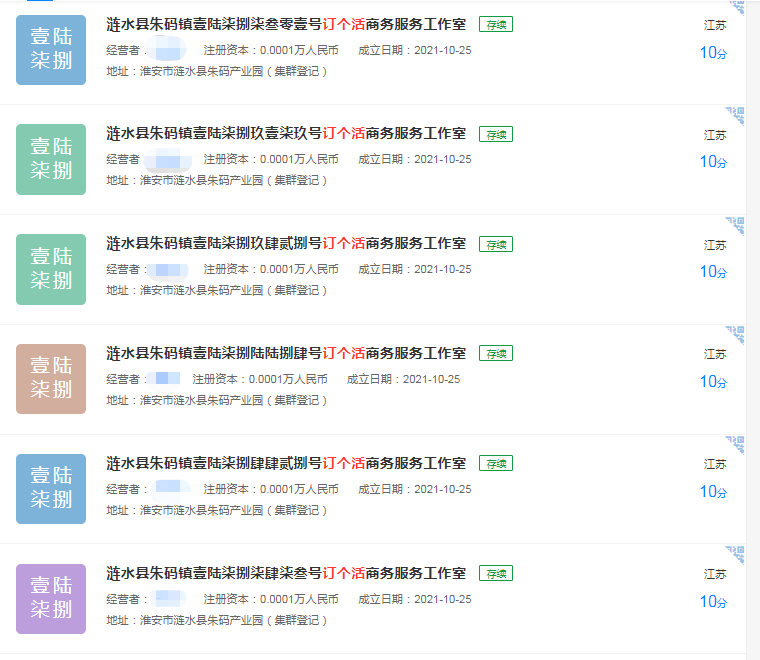Open company title ending 柒肆柒叁号订个活商务服务工作室

pos(286,573)
